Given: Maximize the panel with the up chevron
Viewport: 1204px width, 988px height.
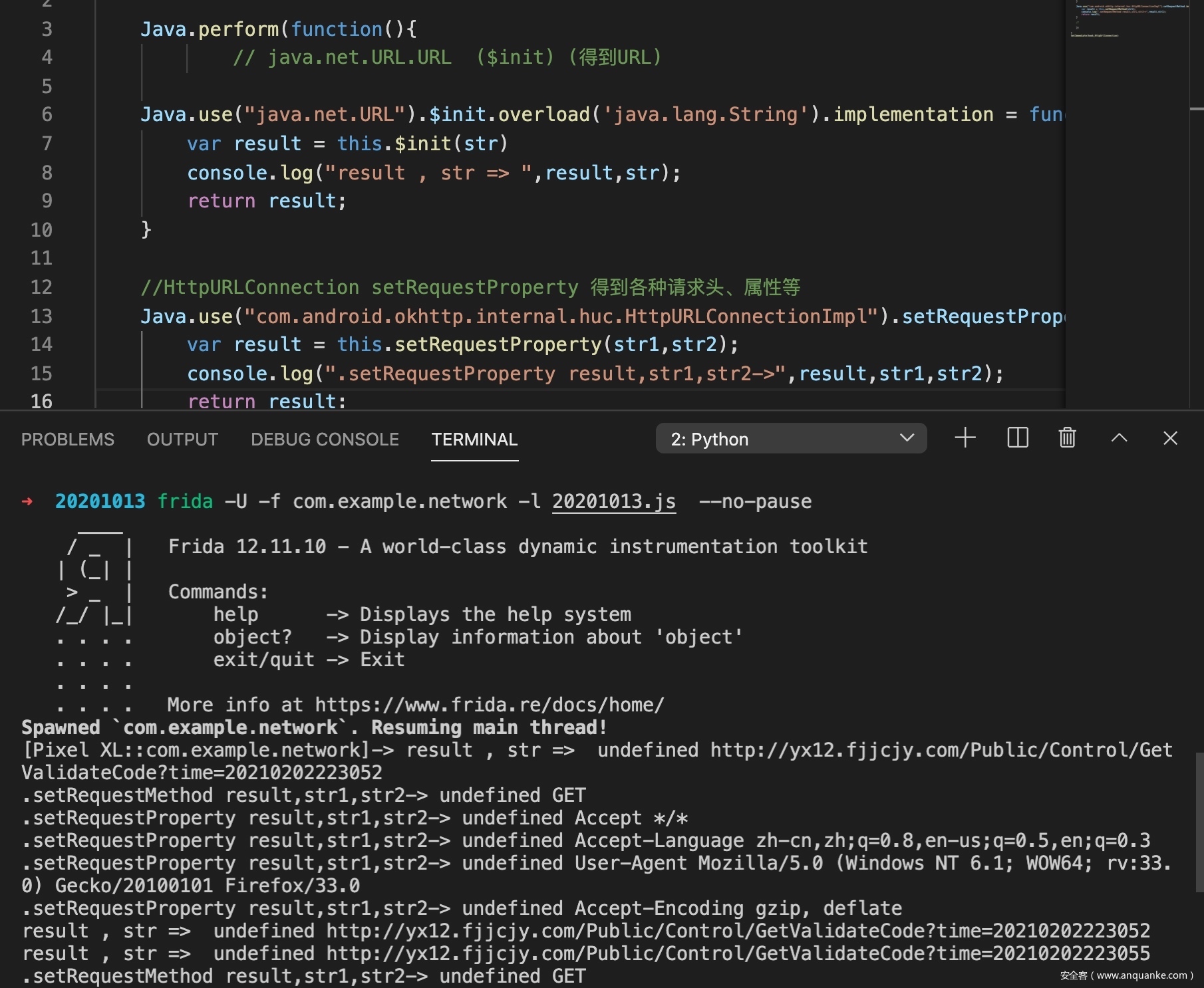Looking at the screenshot, I should [x=1119, y=438].
